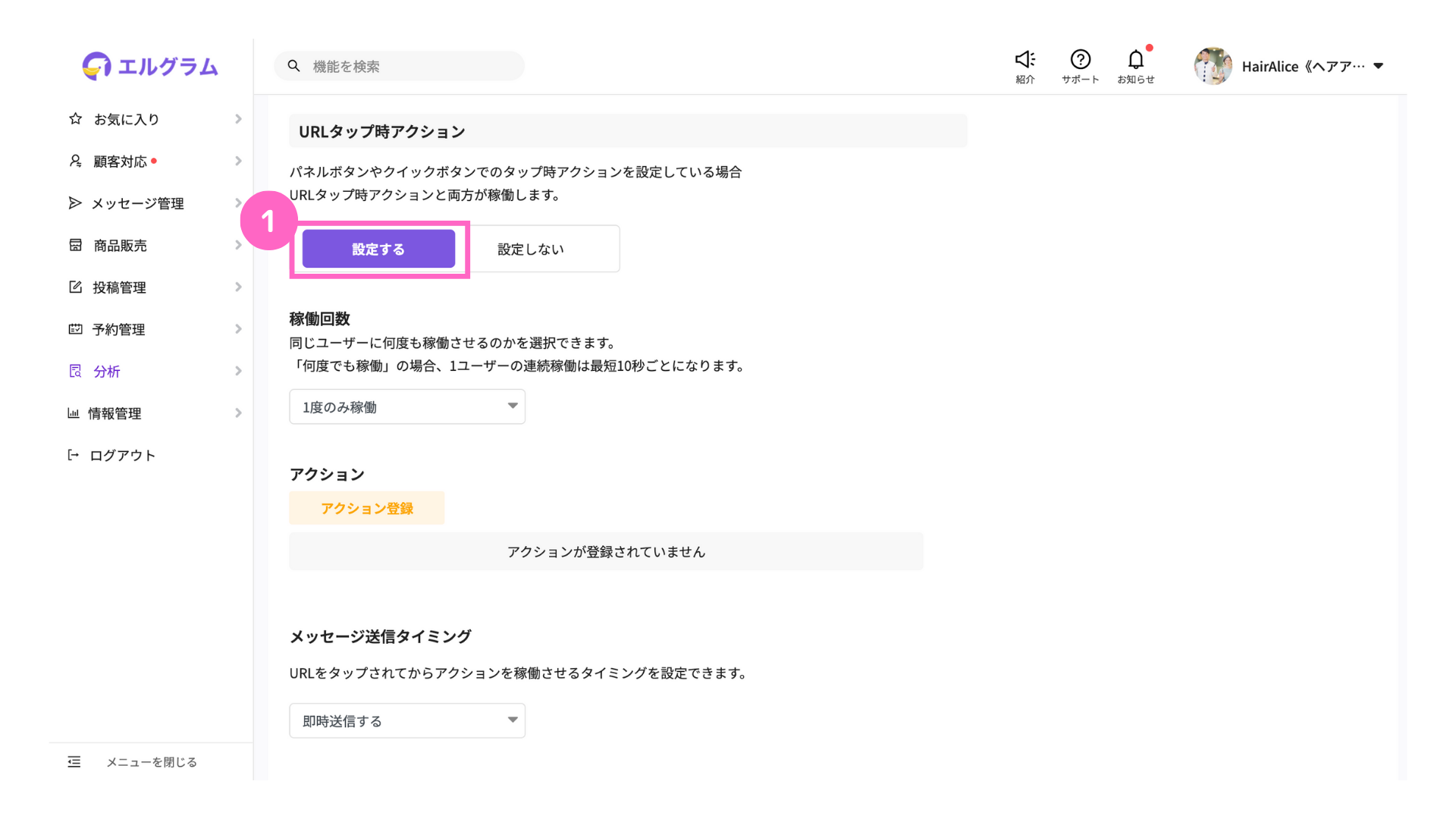Open the 1度のみ稼働 dropdown
This screenshot has height=819, width=1456.
coord(407,407)
